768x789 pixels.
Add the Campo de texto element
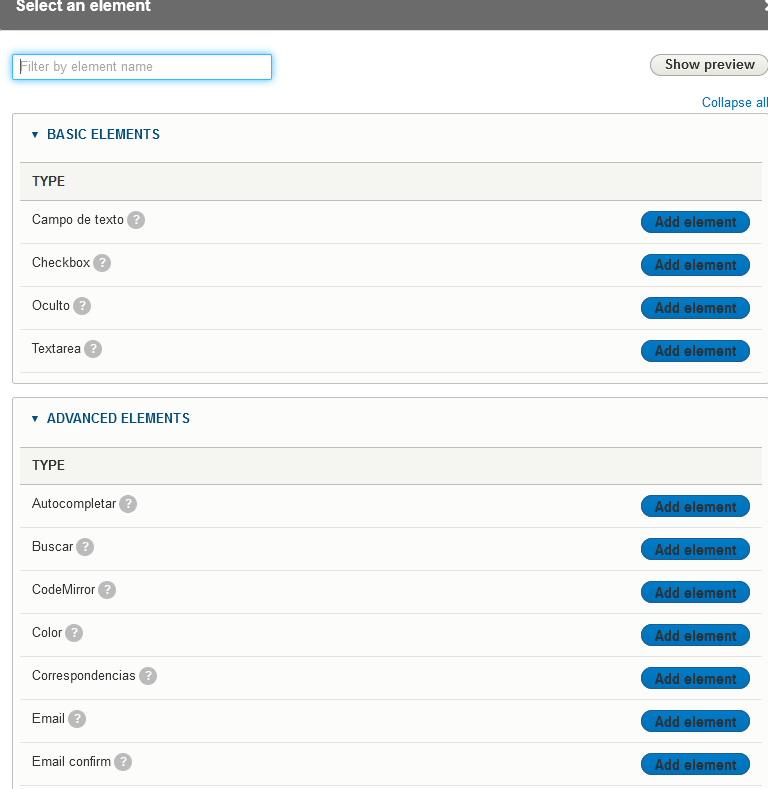pos(695,222)
